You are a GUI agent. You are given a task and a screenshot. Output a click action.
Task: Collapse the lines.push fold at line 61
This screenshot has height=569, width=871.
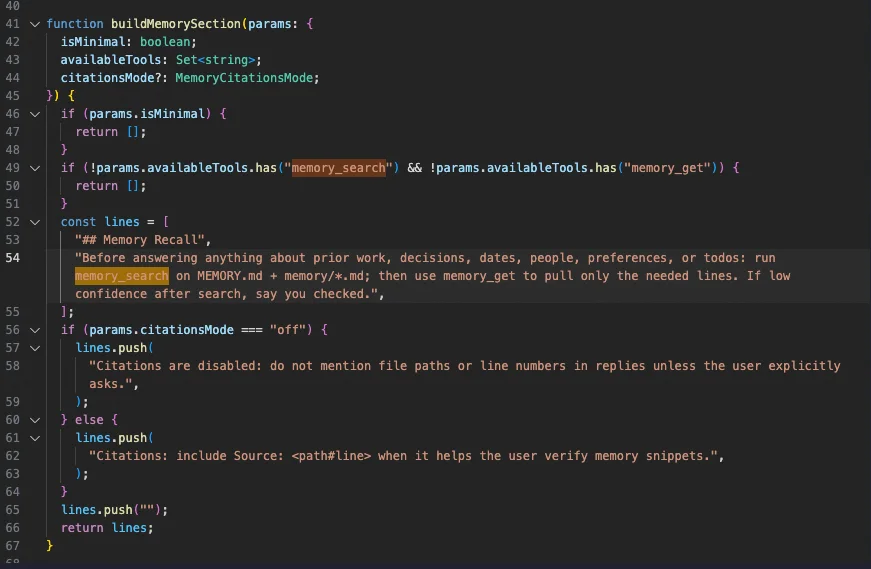(35, 438)
